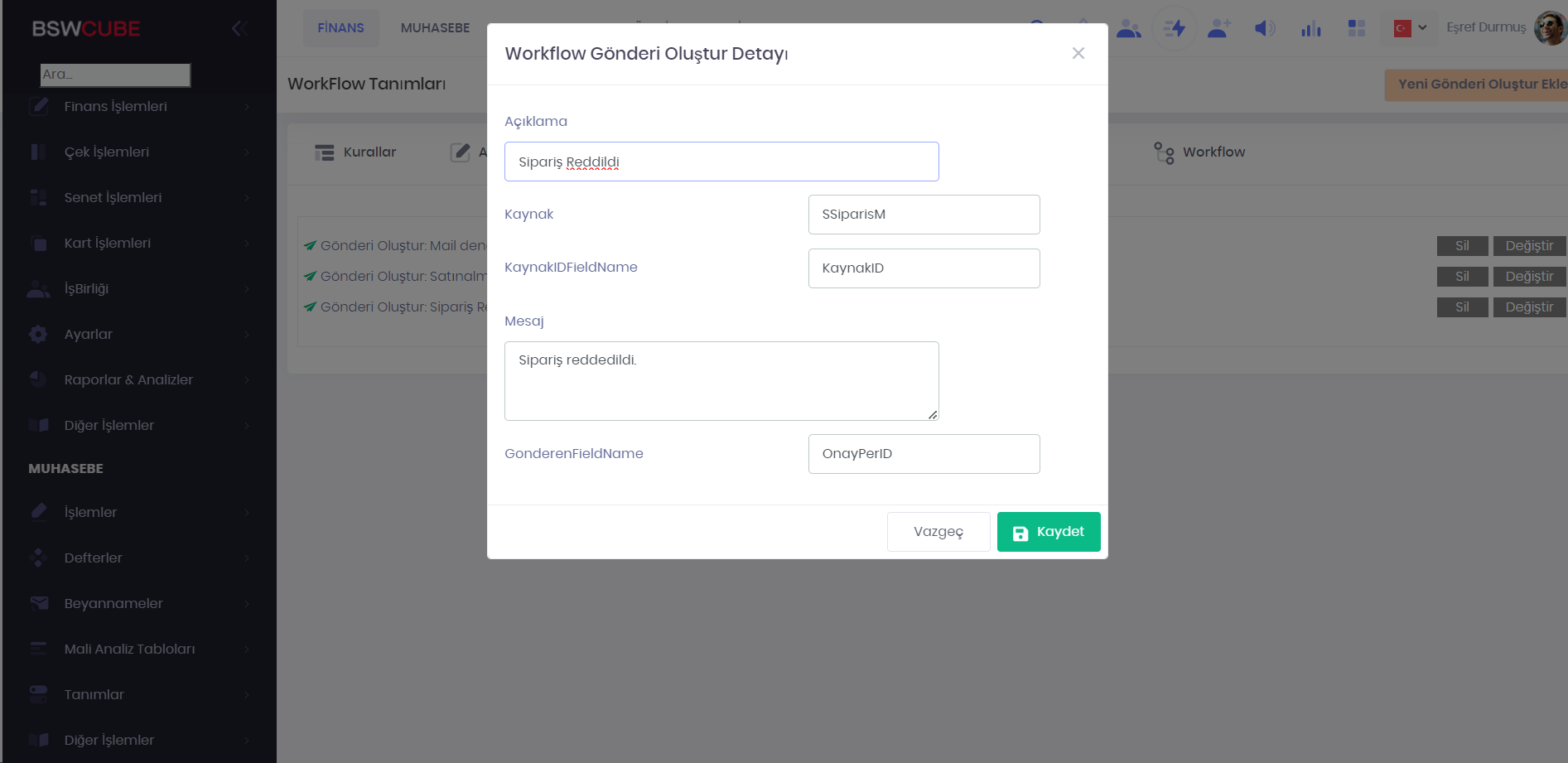Viewport: 1568px width, 763px height.
Task: Click the add user icon
Action: click(1219, 29)
